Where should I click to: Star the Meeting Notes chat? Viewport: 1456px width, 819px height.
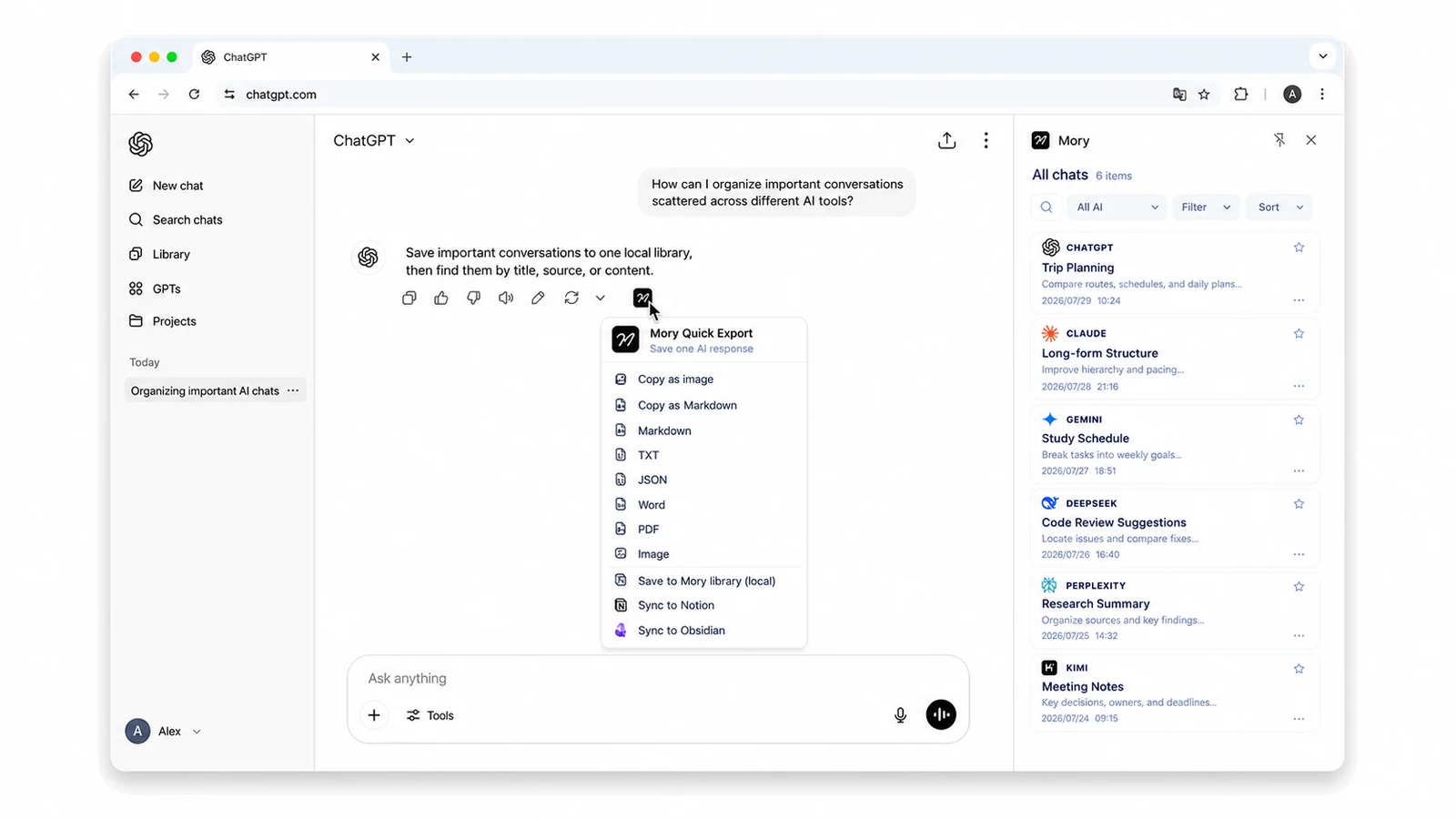point(1299,669)
